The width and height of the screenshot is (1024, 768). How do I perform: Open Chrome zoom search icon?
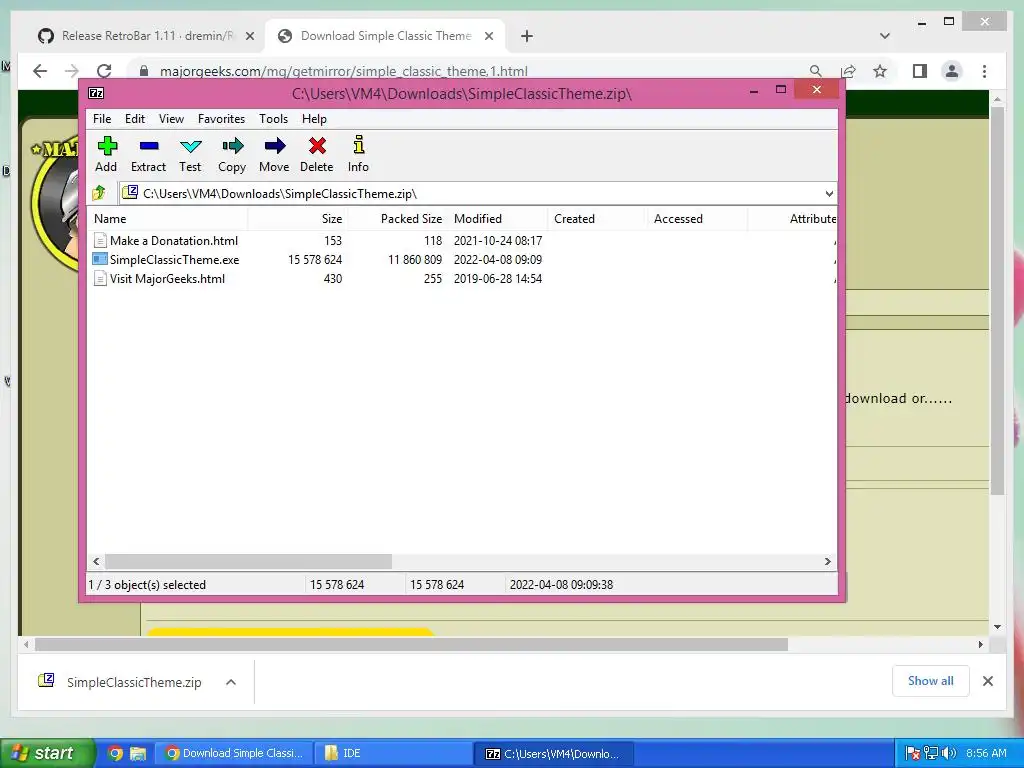[x=815, y=71]
